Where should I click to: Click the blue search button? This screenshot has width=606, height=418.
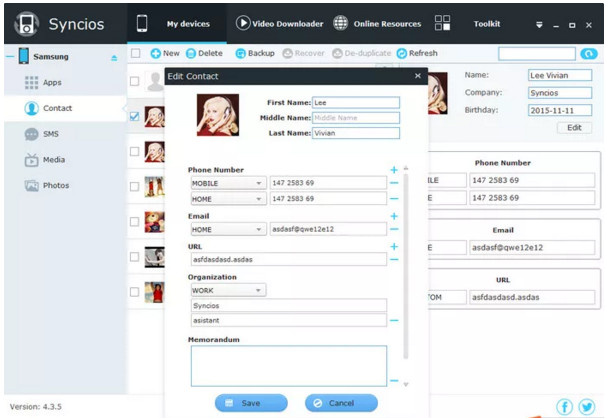(589, 54)
